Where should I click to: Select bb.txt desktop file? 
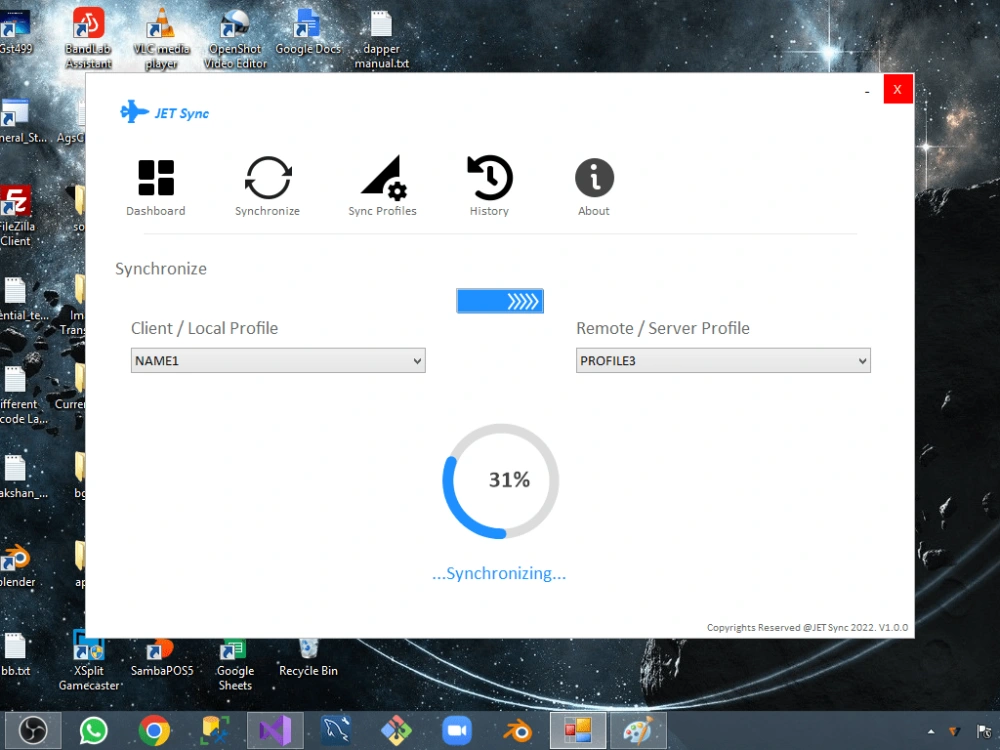15,654
